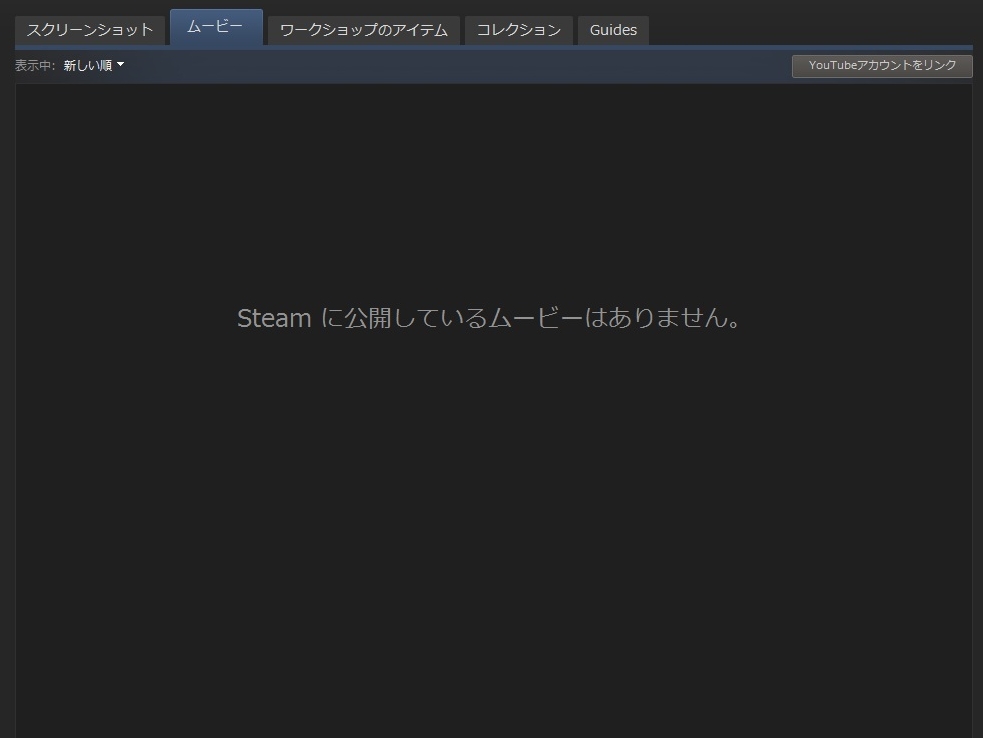983x738 pixels.
Task: Expand the 新しい順 sort dropdown
Action: coord(94,65)
